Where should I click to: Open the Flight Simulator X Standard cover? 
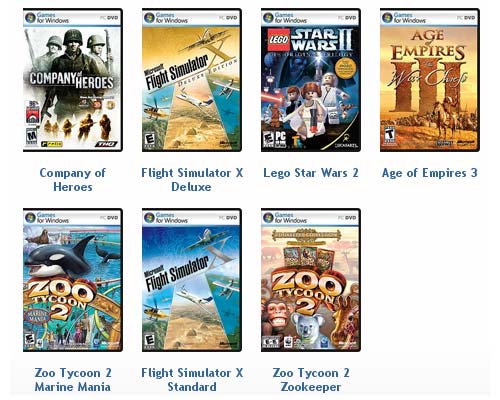192,280
